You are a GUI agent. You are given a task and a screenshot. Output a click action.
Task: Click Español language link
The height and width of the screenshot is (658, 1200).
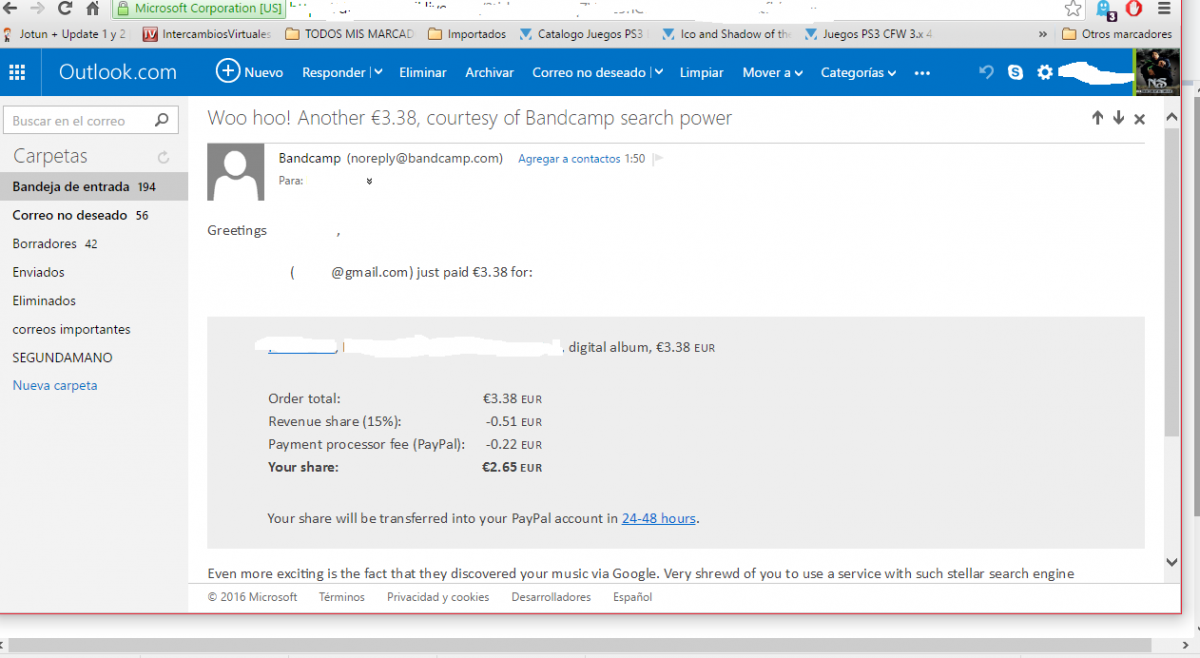632,597
